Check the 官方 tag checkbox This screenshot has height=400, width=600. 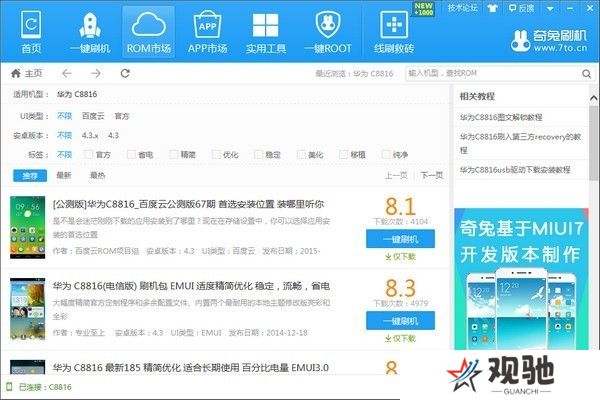(x=89, y=154)
